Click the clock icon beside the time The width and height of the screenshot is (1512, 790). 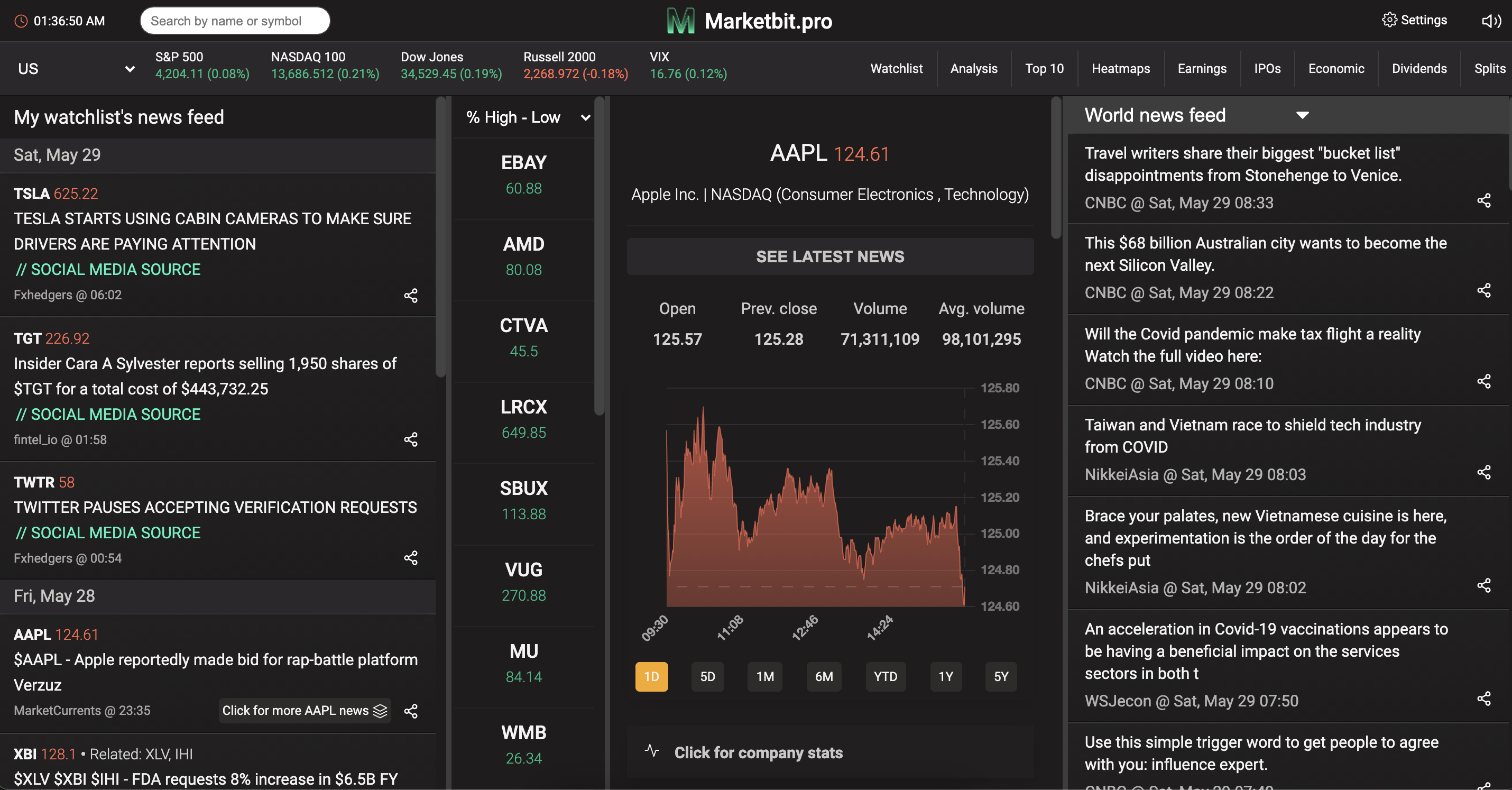coord(21,21)
